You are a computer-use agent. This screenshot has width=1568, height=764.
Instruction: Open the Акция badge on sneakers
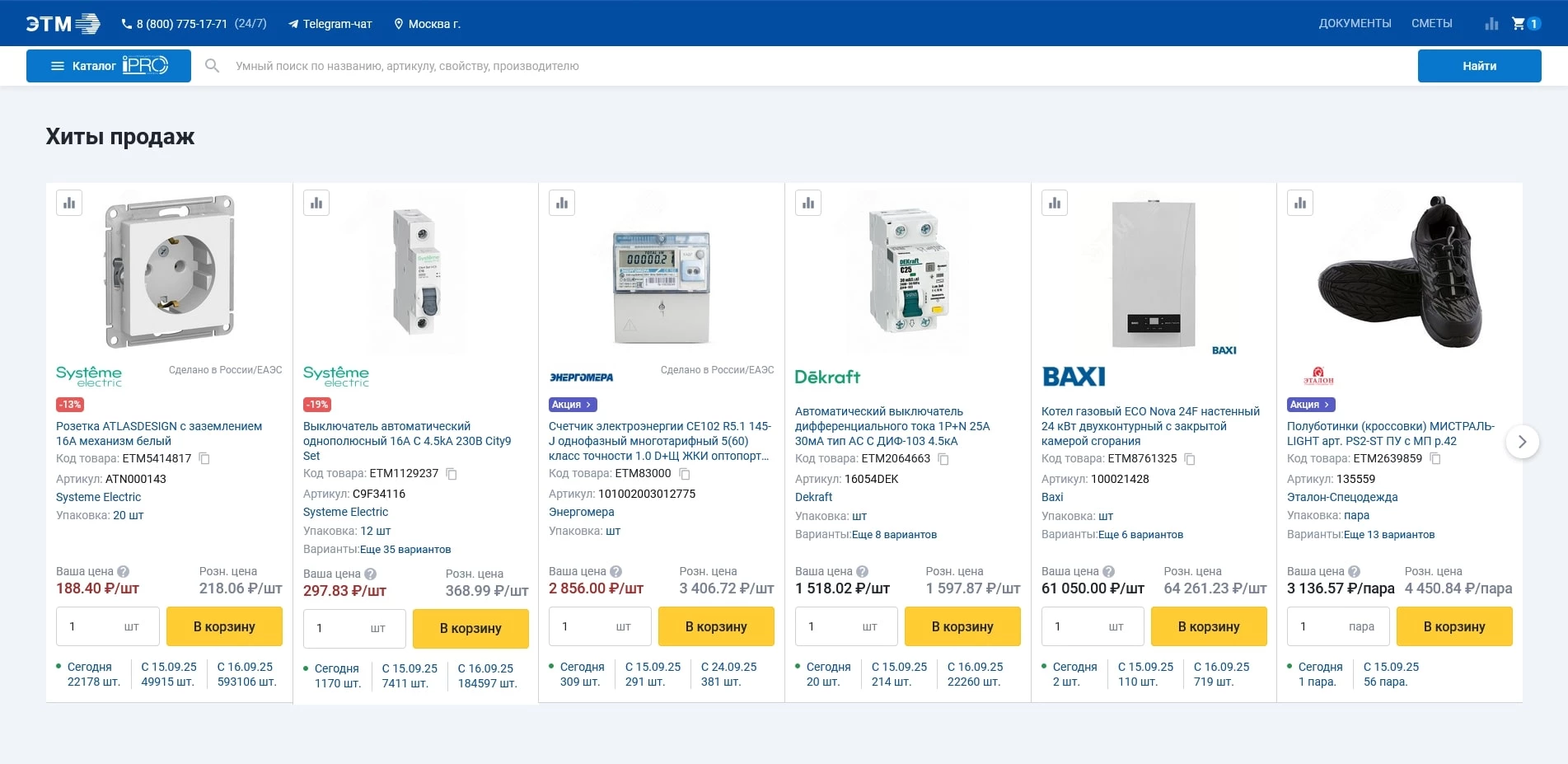coord(1310,405)
